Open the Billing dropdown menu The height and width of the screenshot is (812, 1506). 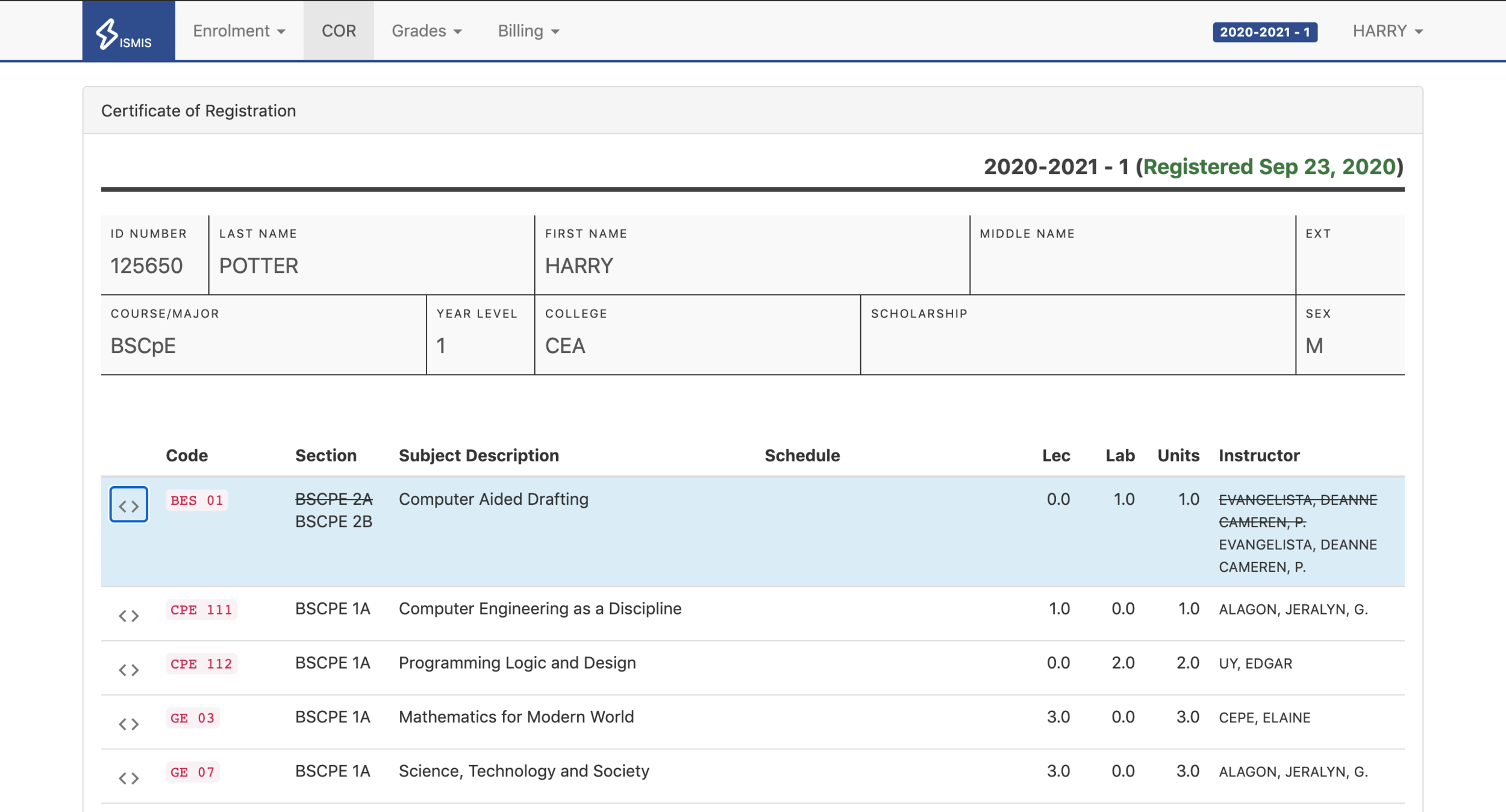pos(528,31)
